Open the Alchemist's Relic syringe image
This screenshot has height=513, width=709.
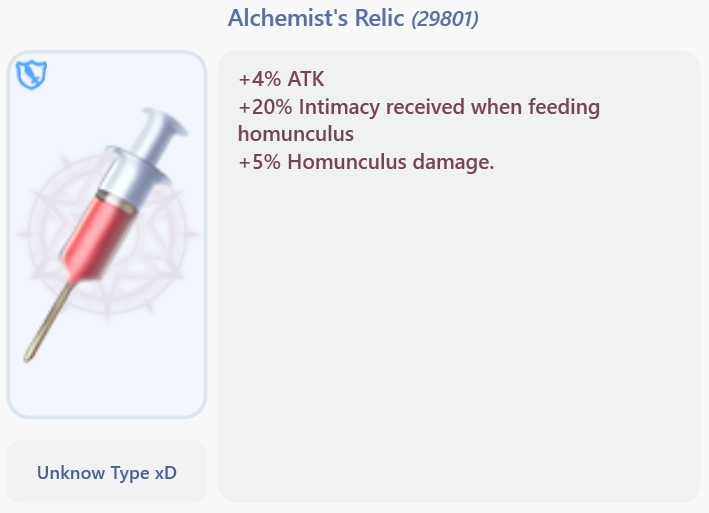tap(106, 233)
